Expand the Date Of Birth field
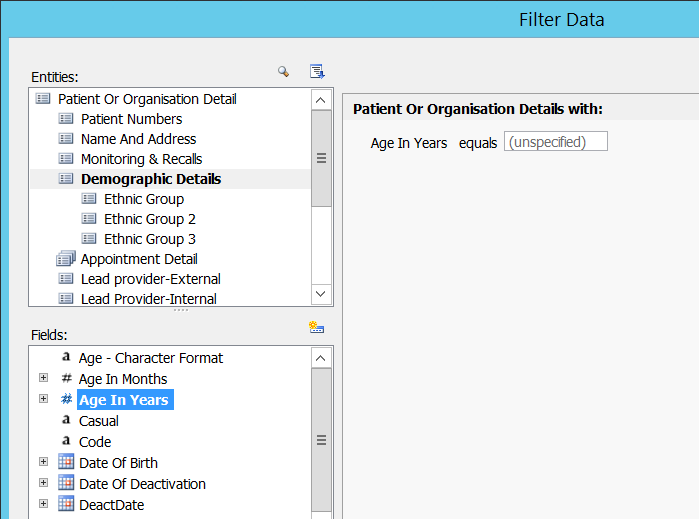The width and height of the screenshot is (699, 519). [x=43, y=461]
